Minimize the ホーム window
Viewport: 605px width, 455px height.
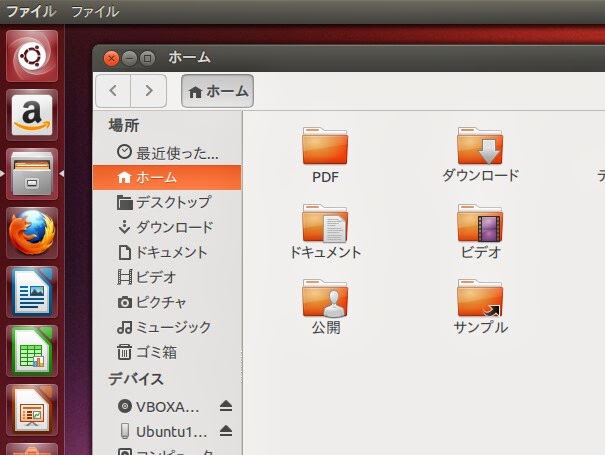(x=129, y=59)
